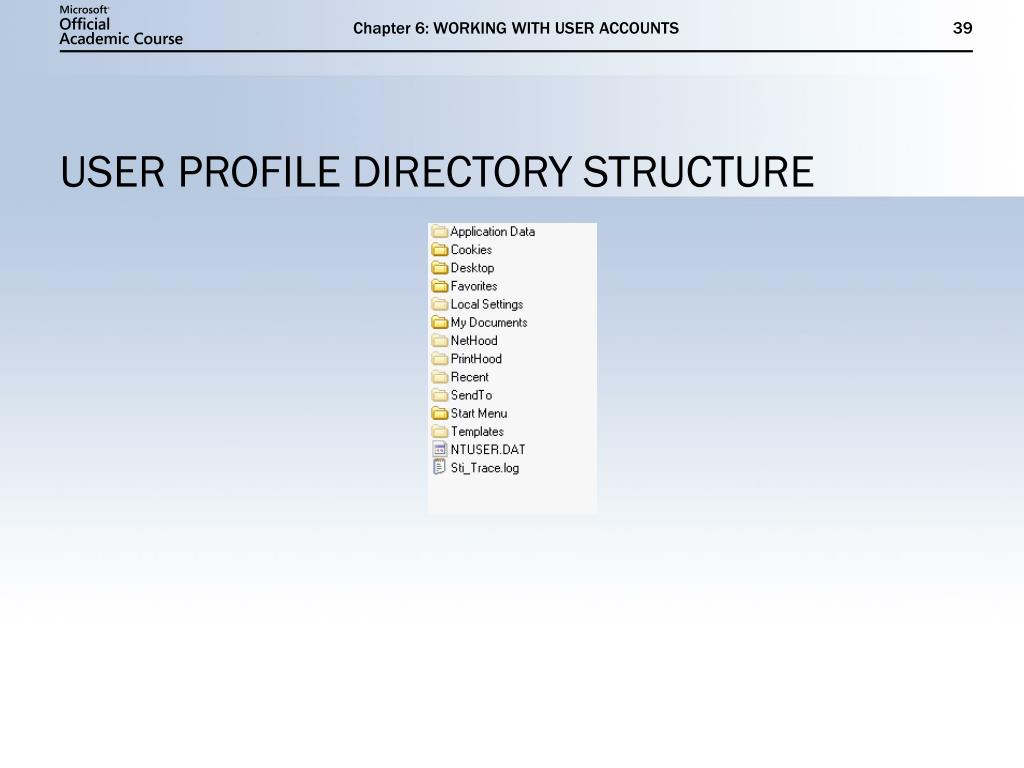Select the 'NetHood' label
This screenshot has height=768, width=1024.
[473, 340]
